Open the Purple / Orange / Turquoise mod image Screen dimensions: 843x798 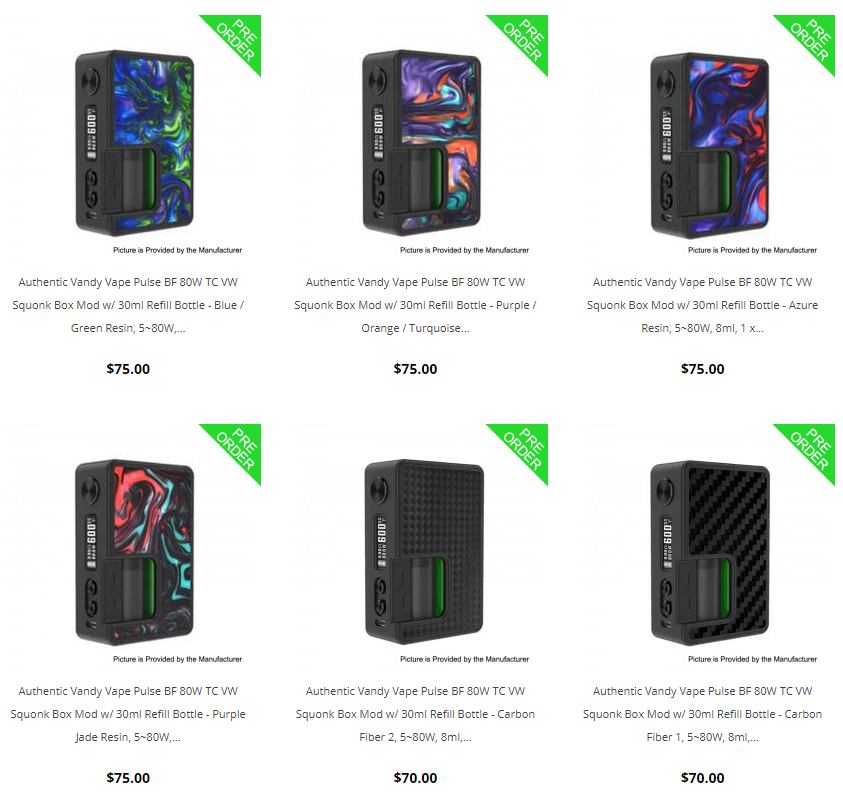422,143
